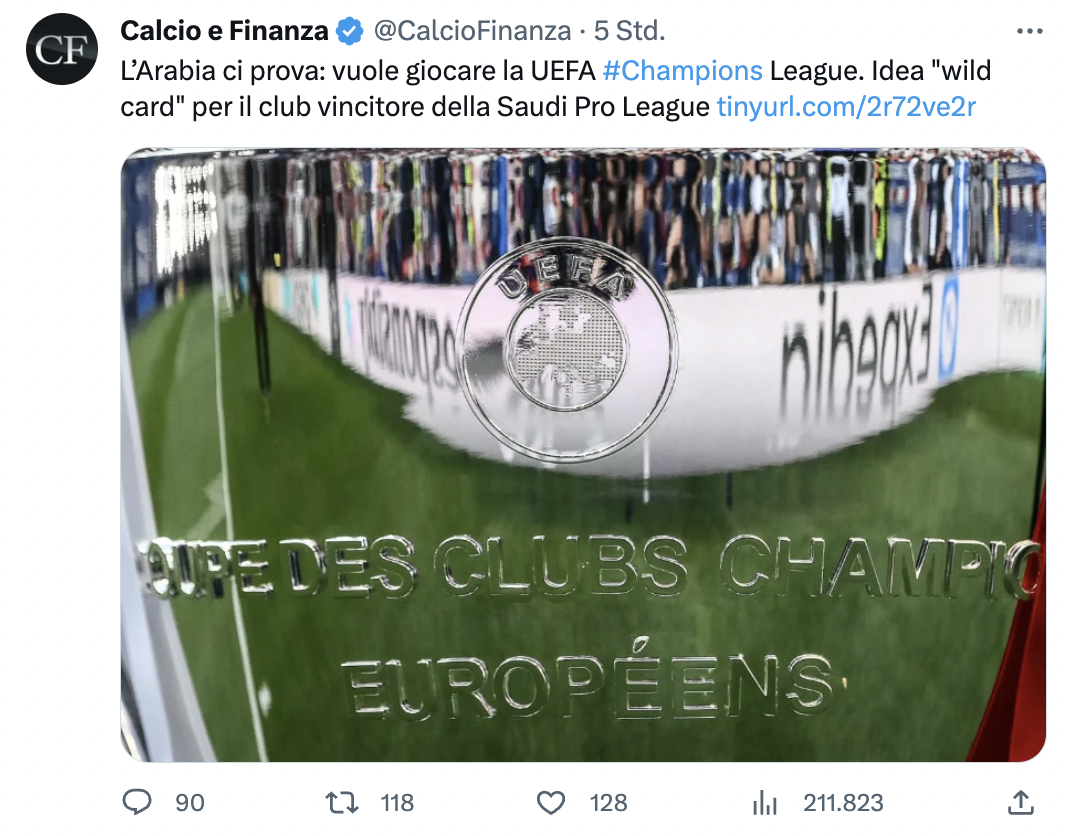1072x836 pixels.
Task: Open the trophy image thumbnail
Action: click(x=583, y=455)
